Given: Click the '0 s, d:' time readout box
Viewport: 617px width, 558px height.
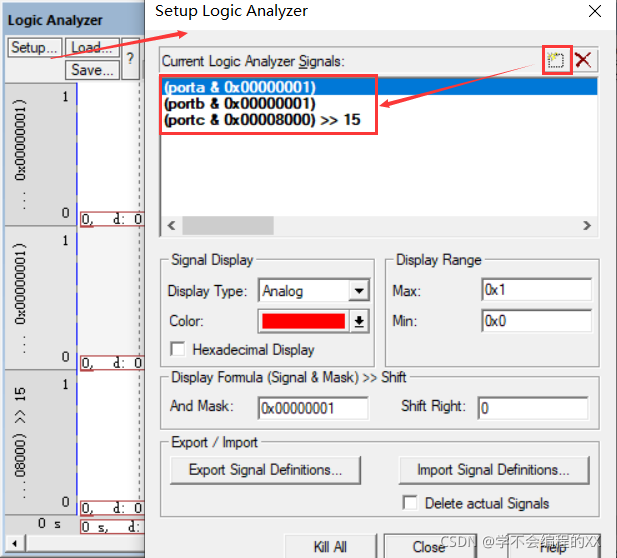Looking at the screenshot, I should point(112,527).
